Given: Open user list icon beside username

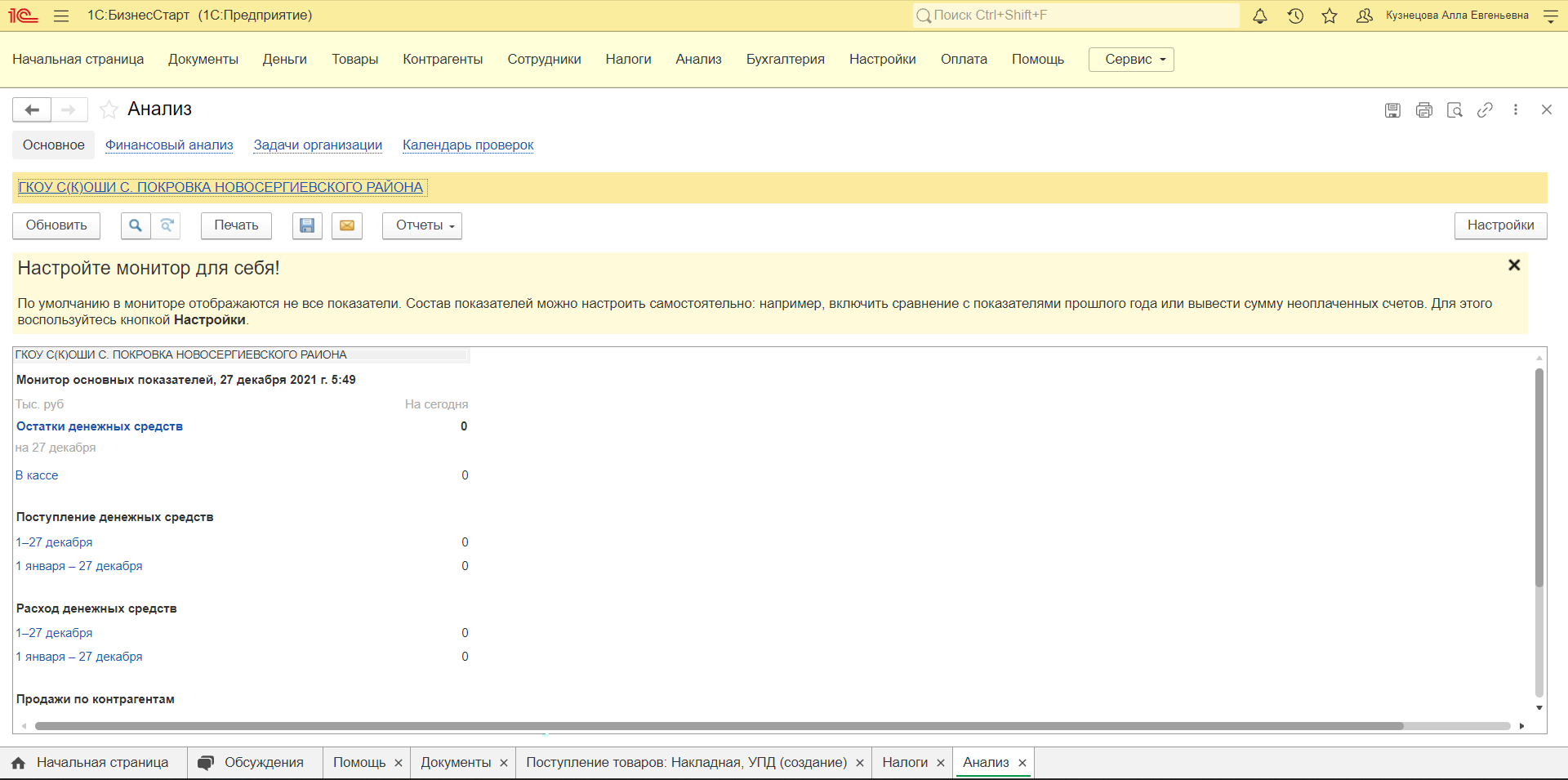Looking at the screenshot, I should click(x=1364, y=16).
